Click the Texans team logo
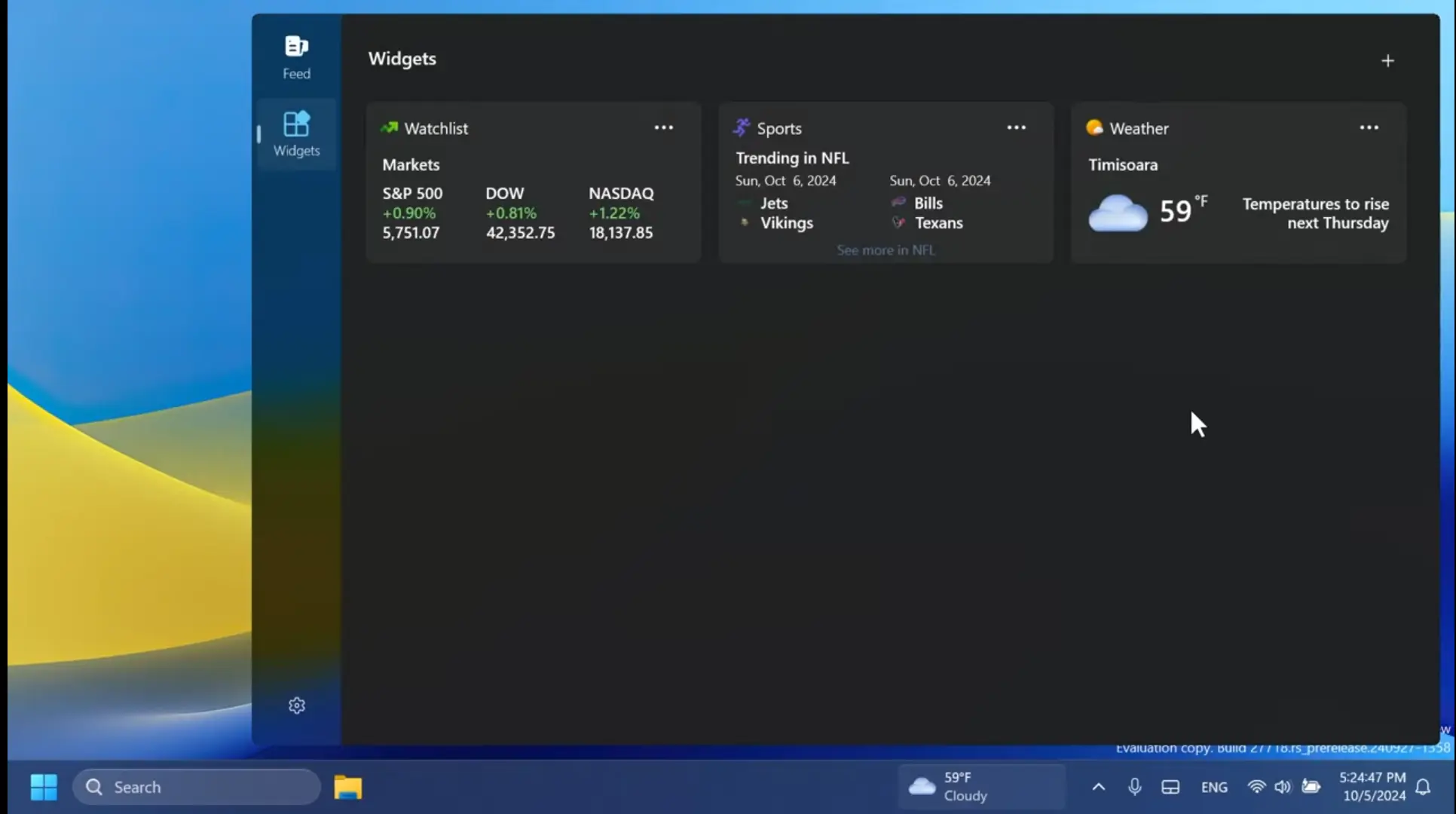 coord(898,222)
